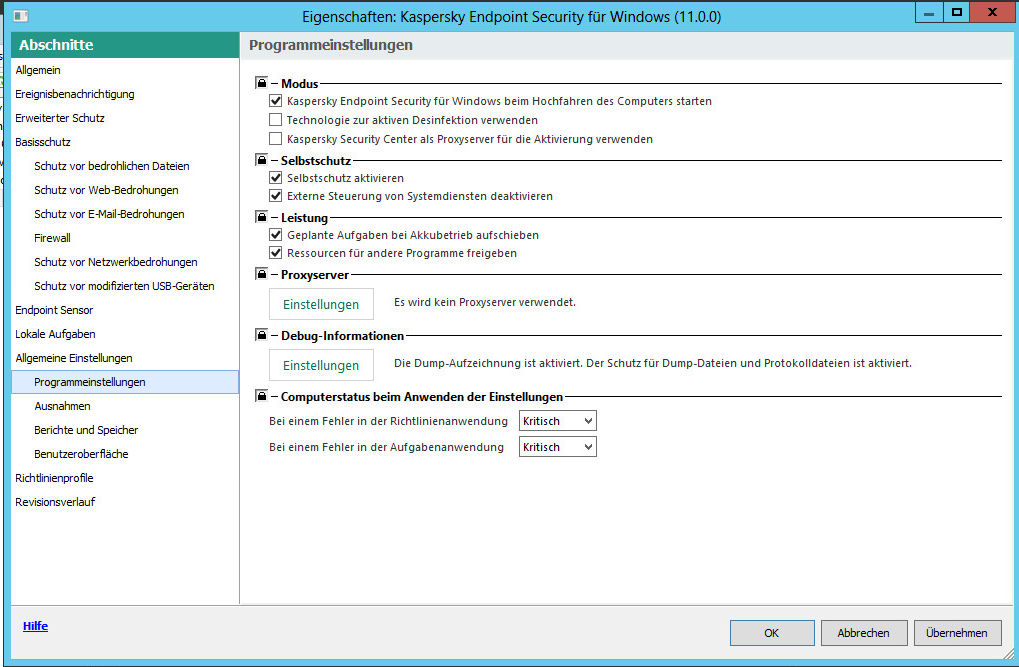Toggle the lock icon beside Debug-Informationen
This screenshot has width=1019, height=667.
pyautogui.click(x=261, y=335)
